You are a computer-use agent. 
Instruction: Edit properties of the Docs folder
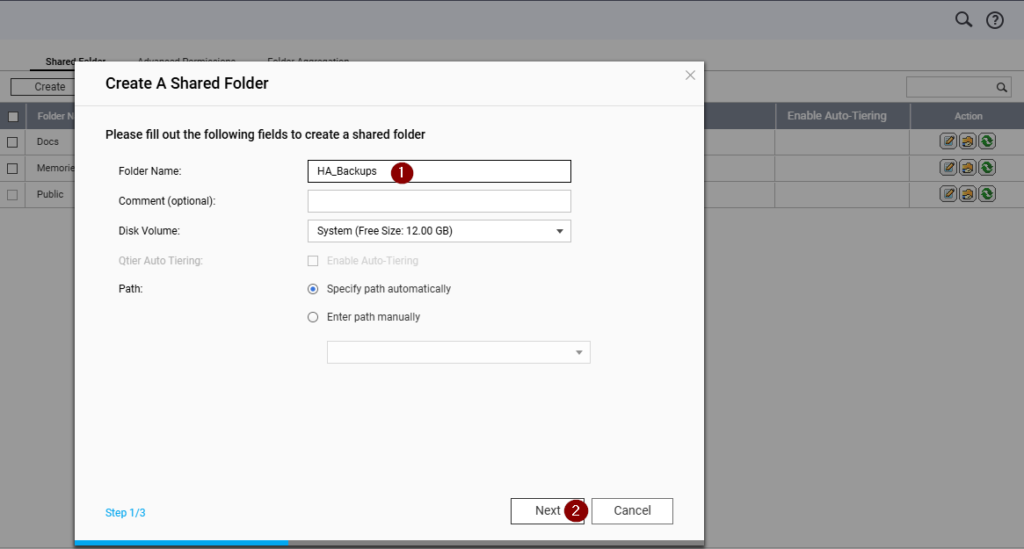pyautogui.click(x=949, y=141)
